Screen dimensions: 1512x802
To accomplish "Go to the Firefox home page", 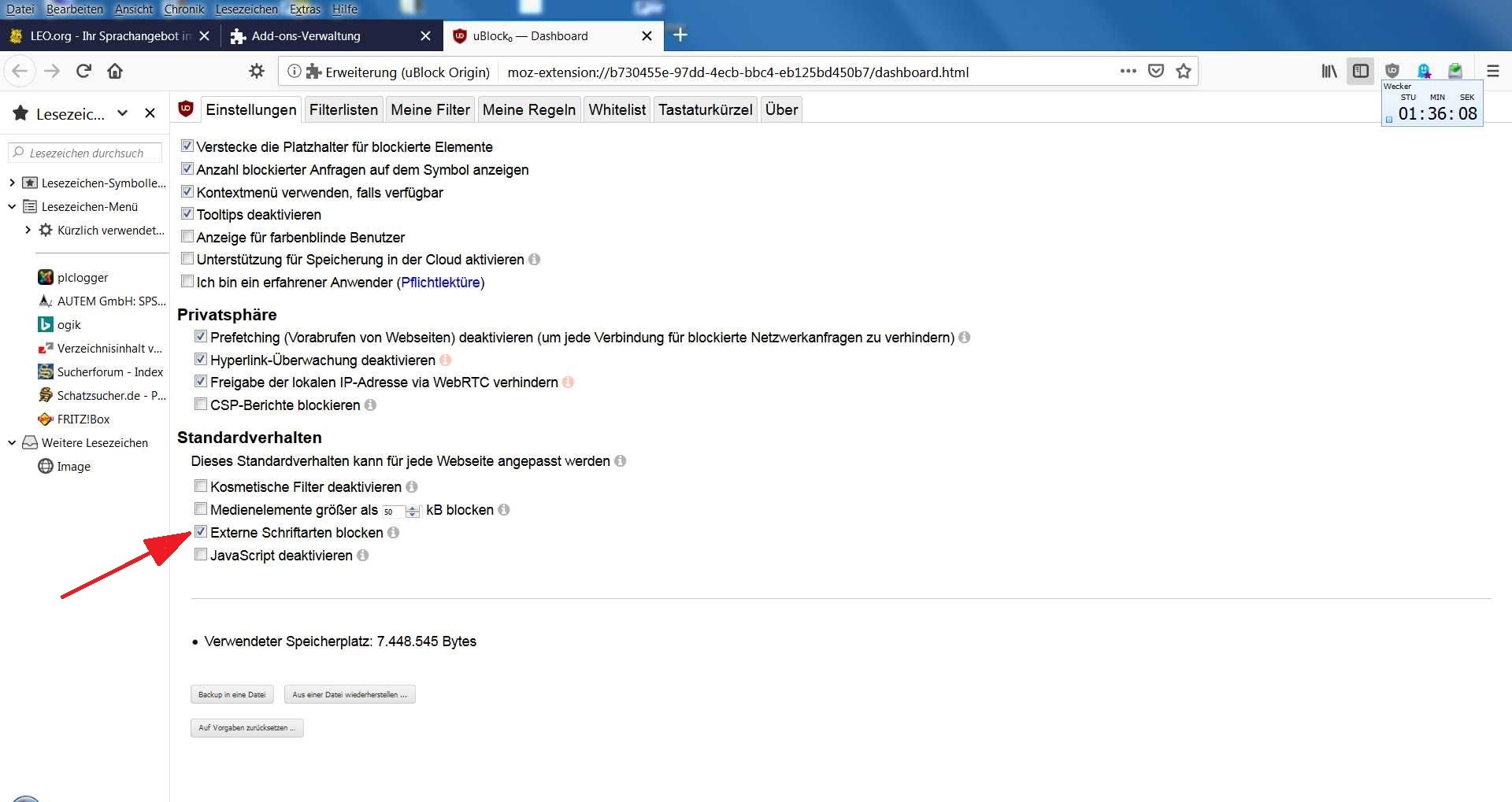I will click(x=115, y=71).
